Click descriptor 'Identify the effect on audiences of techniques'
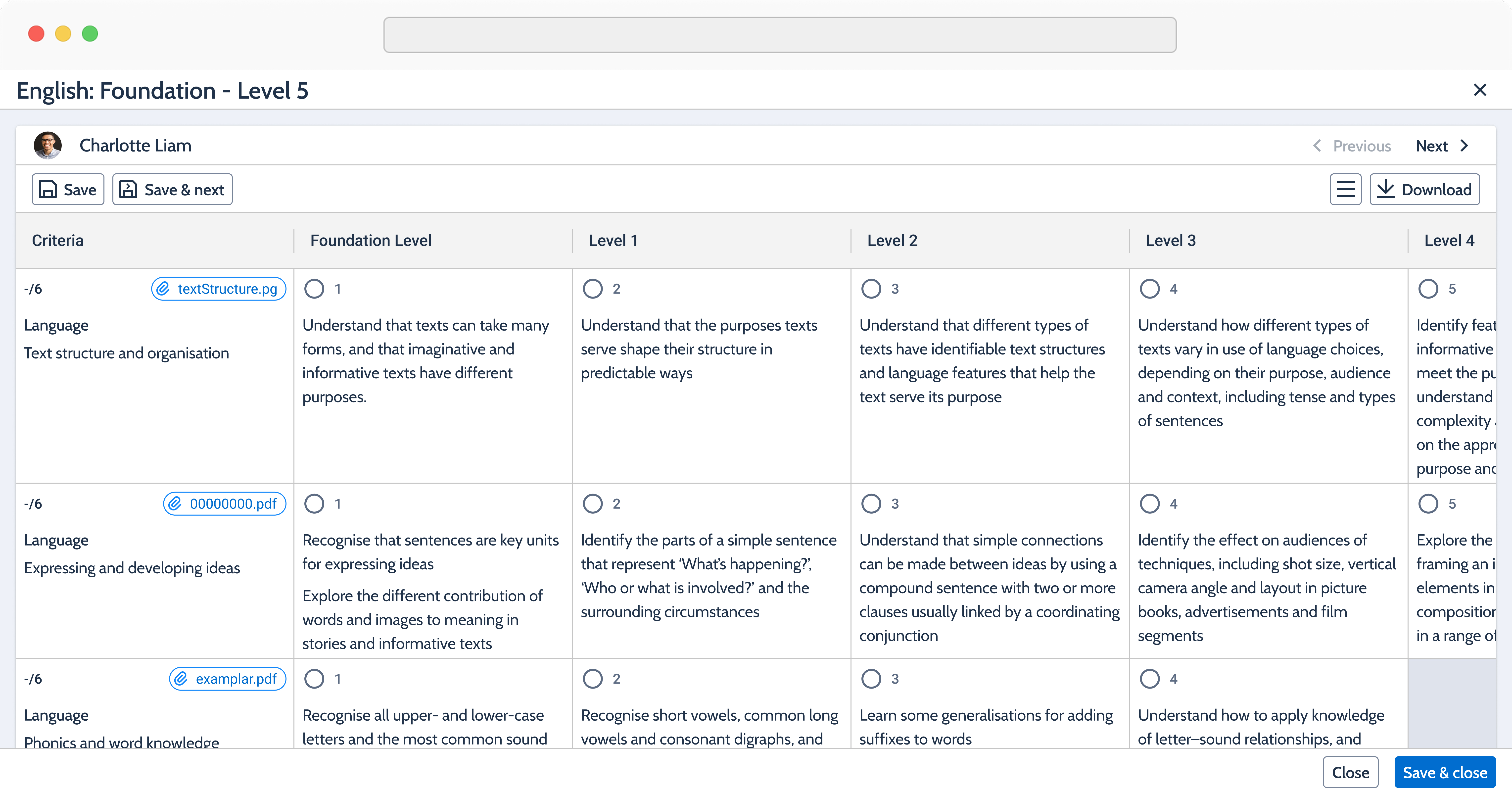Viewport: 1512px width, 796px height. tap(1267, 588)
